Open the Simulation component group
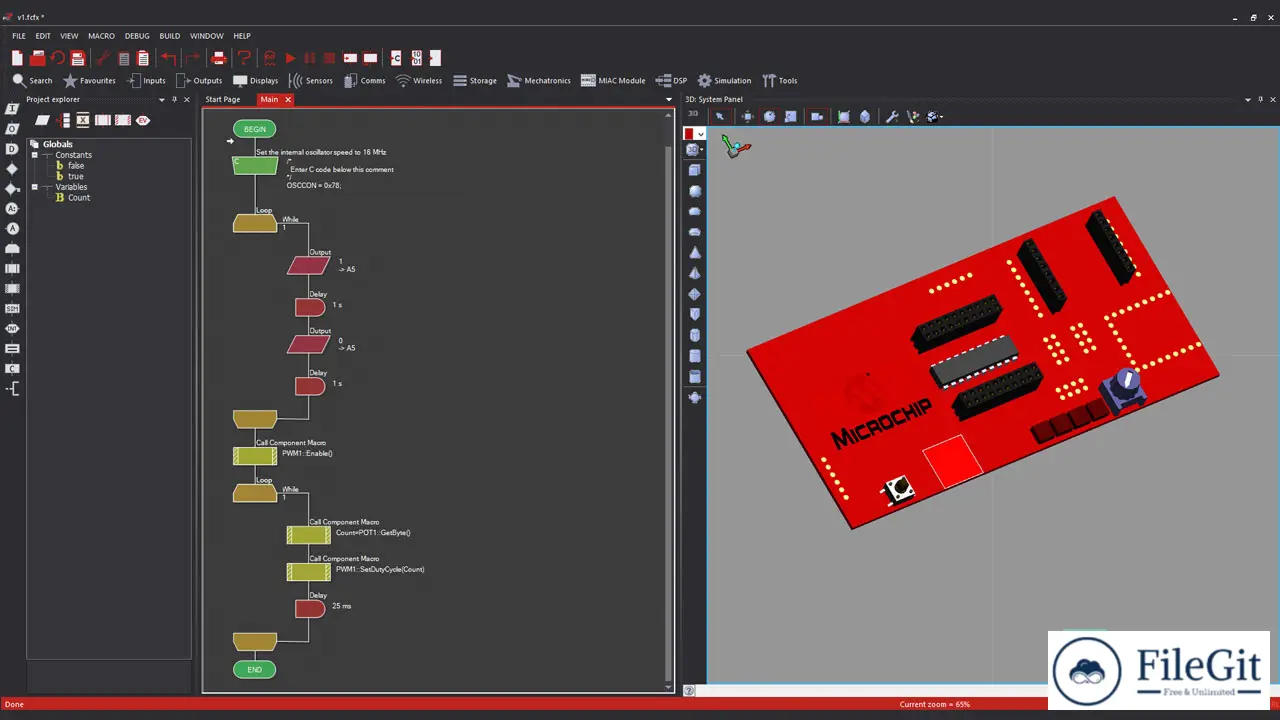The width and height of the screenshot is (1280, 720). [724, 81]
